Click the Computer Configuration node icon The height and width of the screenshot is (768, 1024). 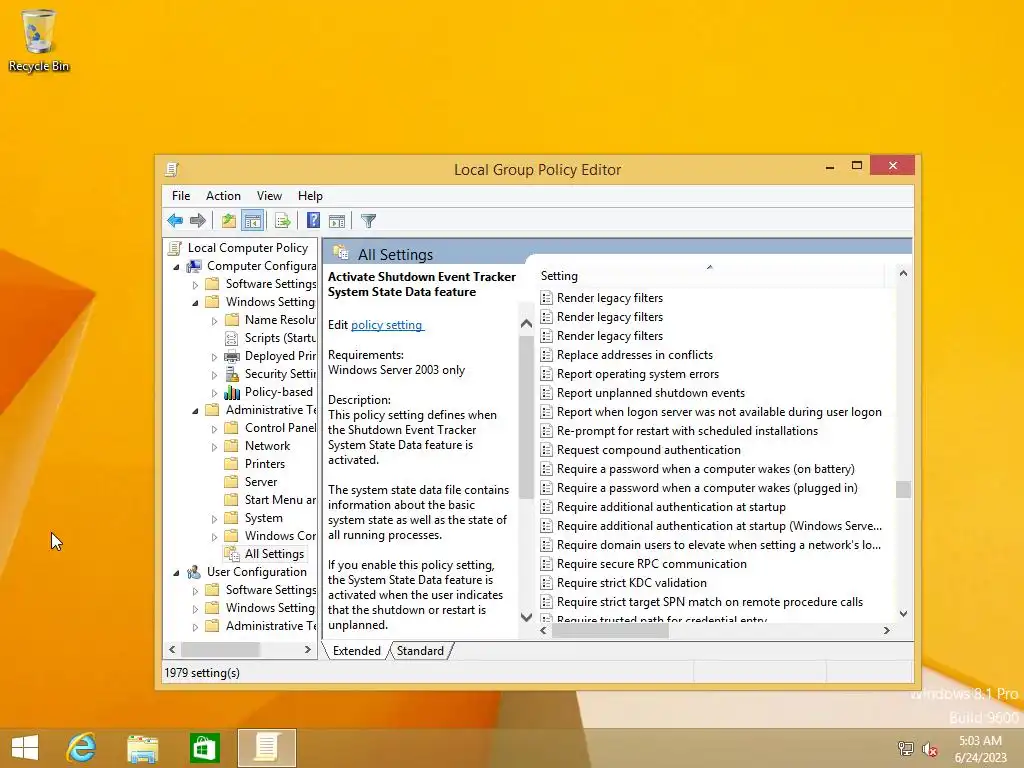click(x=194, y=266)
